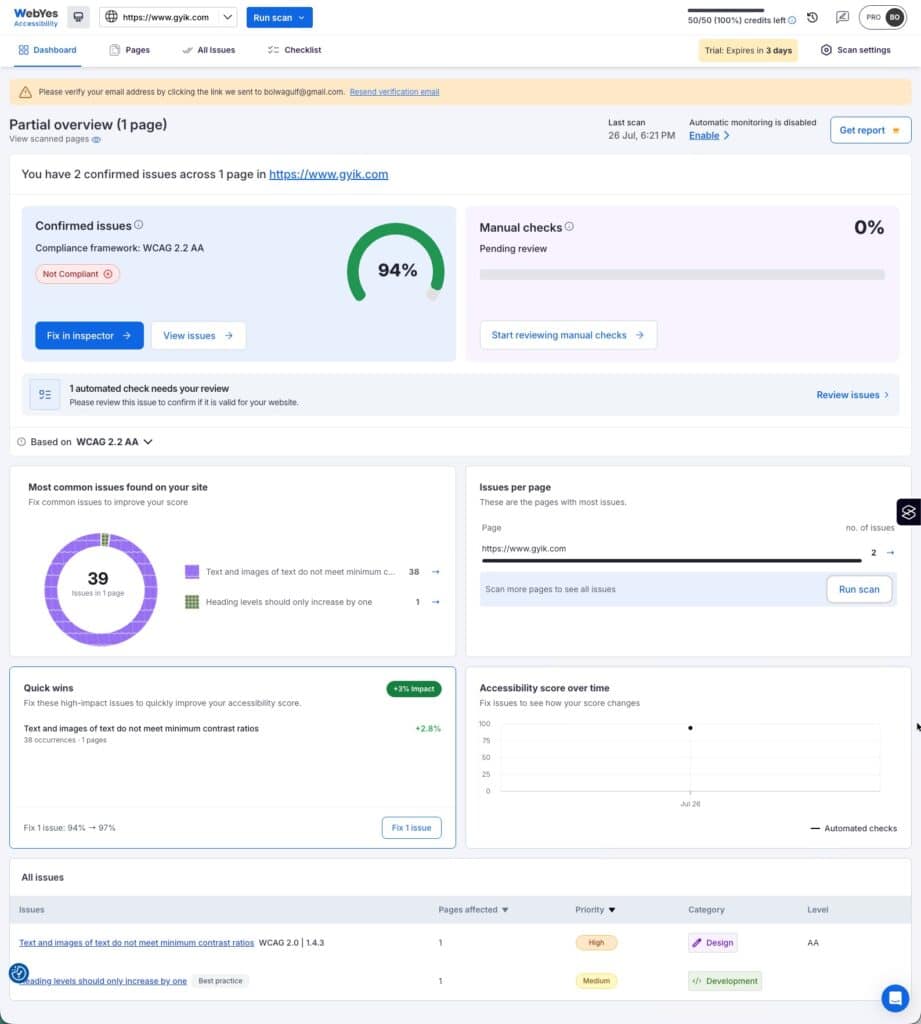This screenshot has width=921, height=1024.
Task: Click Fix in inspector button
Action: [89, 336]
